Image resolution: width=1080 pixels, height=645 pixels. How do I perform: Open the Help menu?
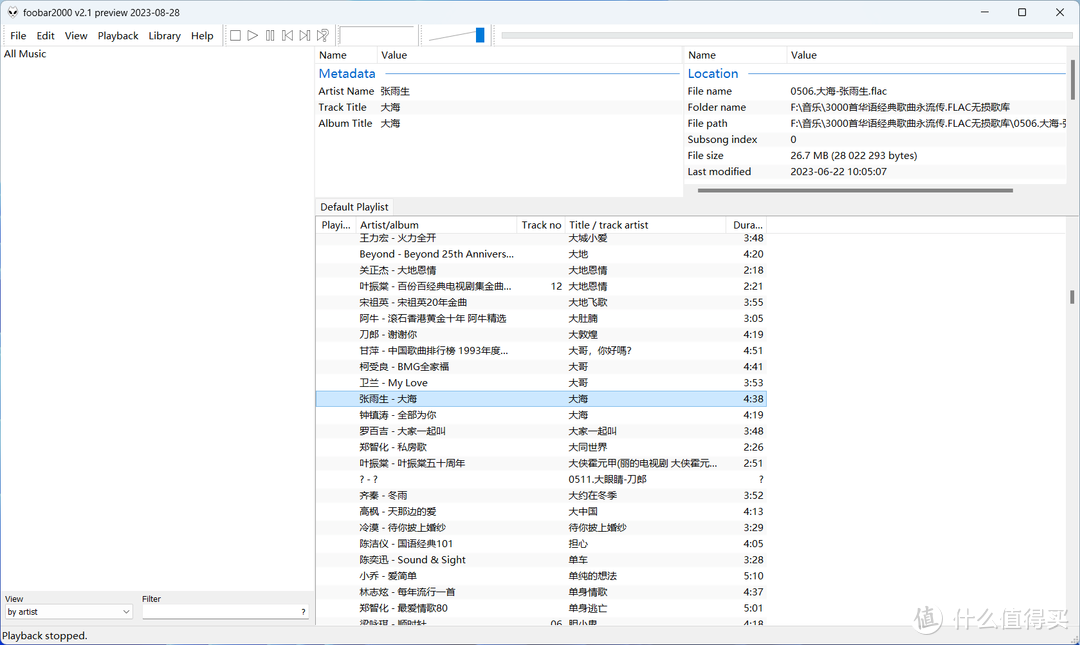[x=202, y=36]
